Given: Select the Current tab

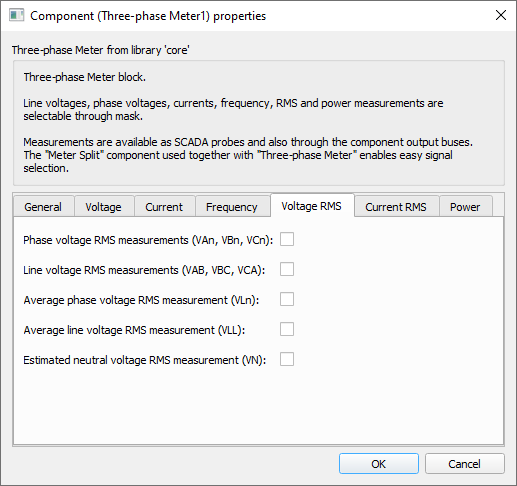Looking at the screenshot, I should point(164,207).
